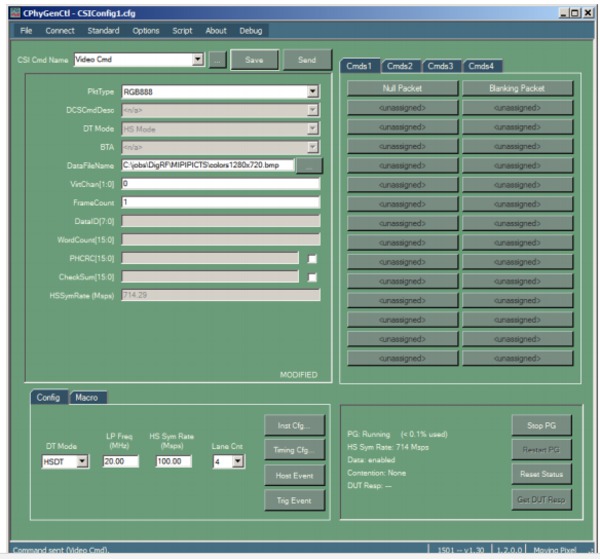Image resolution: width=600 pixels, height=559 pixels.
Task: Expand the HS Mode DT Mode dropdown
Action: [x=313, y=129]
